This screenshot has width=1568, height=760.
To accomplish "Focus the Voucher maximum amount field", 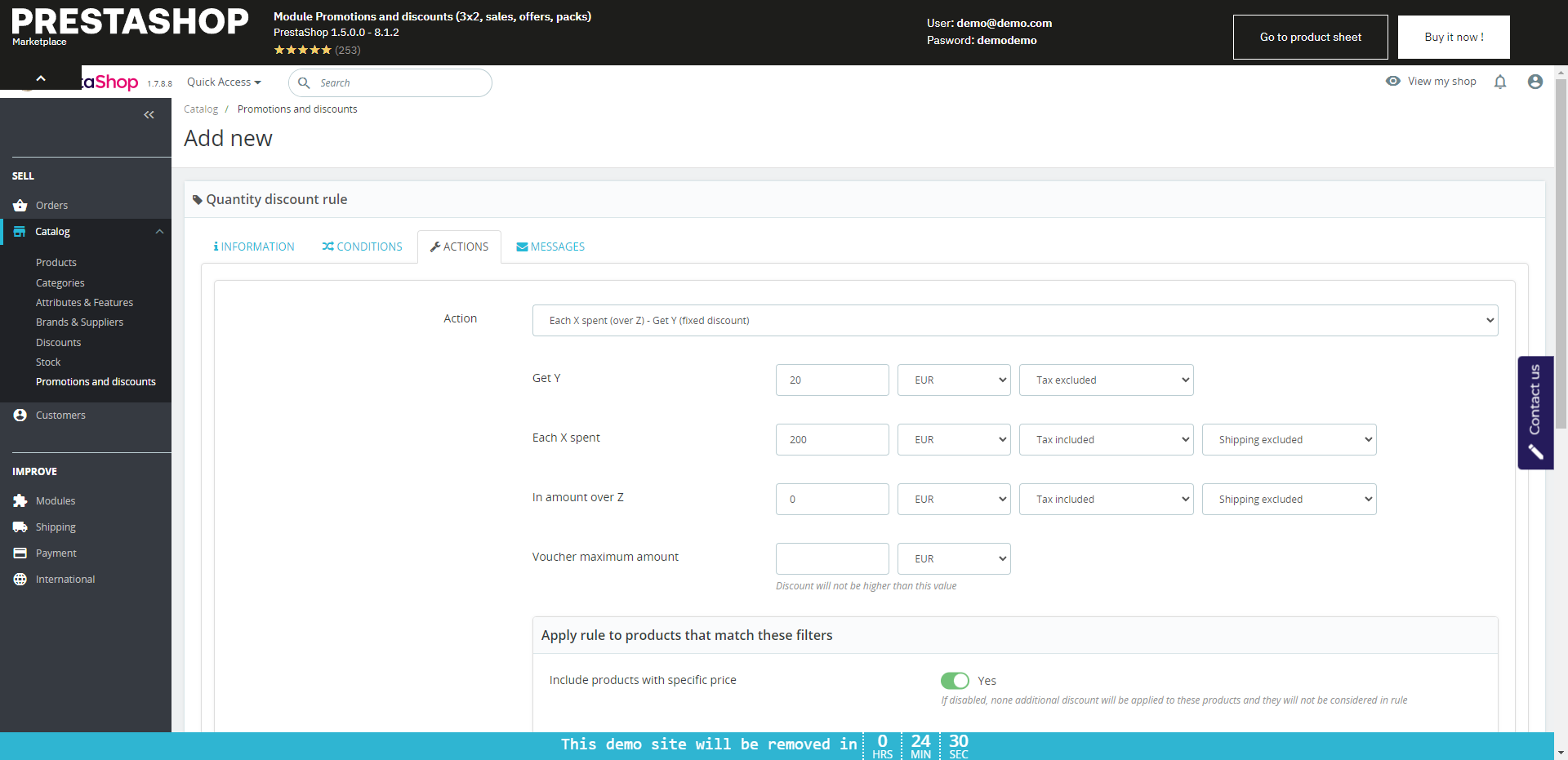I will 832,559.
